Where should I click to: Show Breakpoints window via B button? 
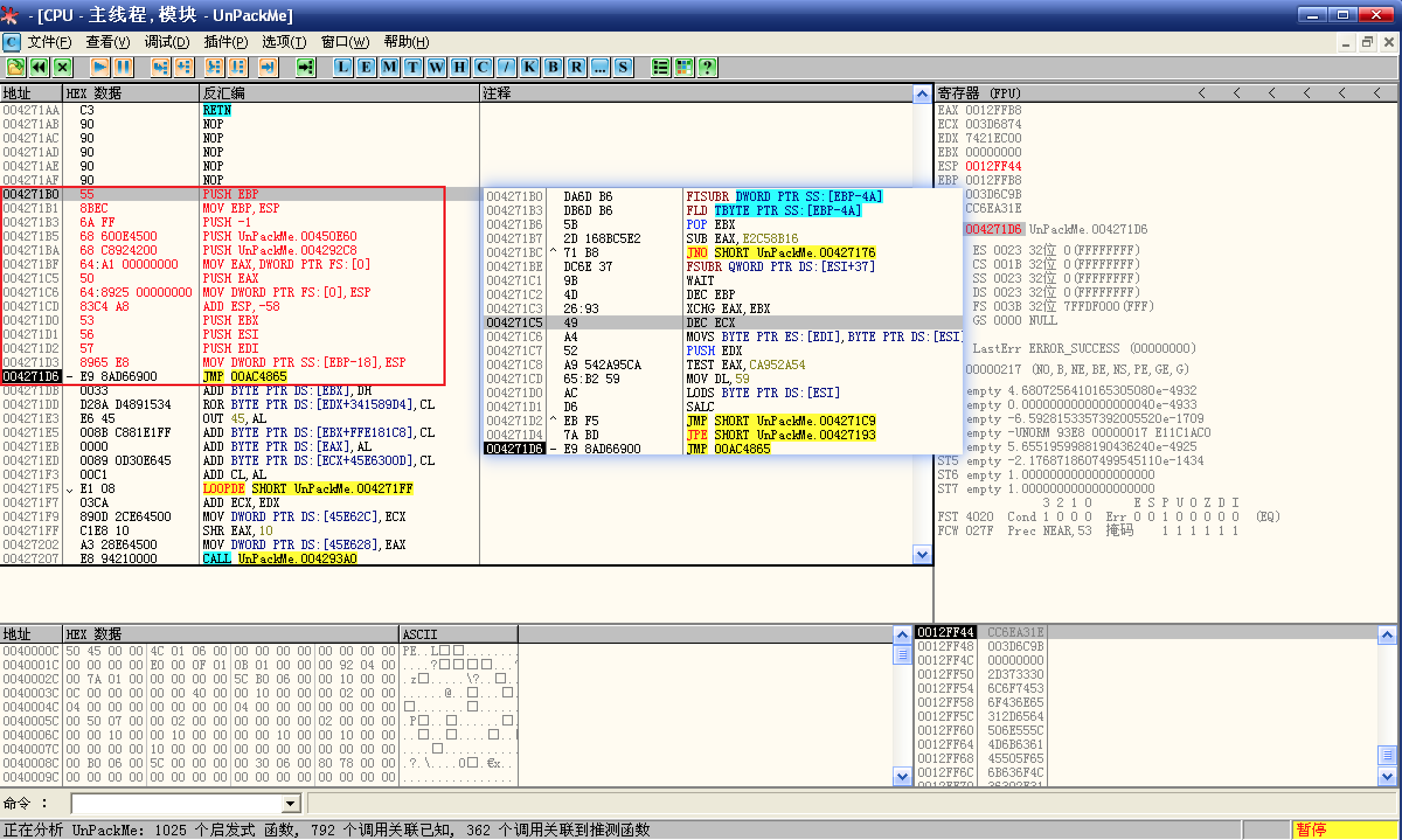553,67
